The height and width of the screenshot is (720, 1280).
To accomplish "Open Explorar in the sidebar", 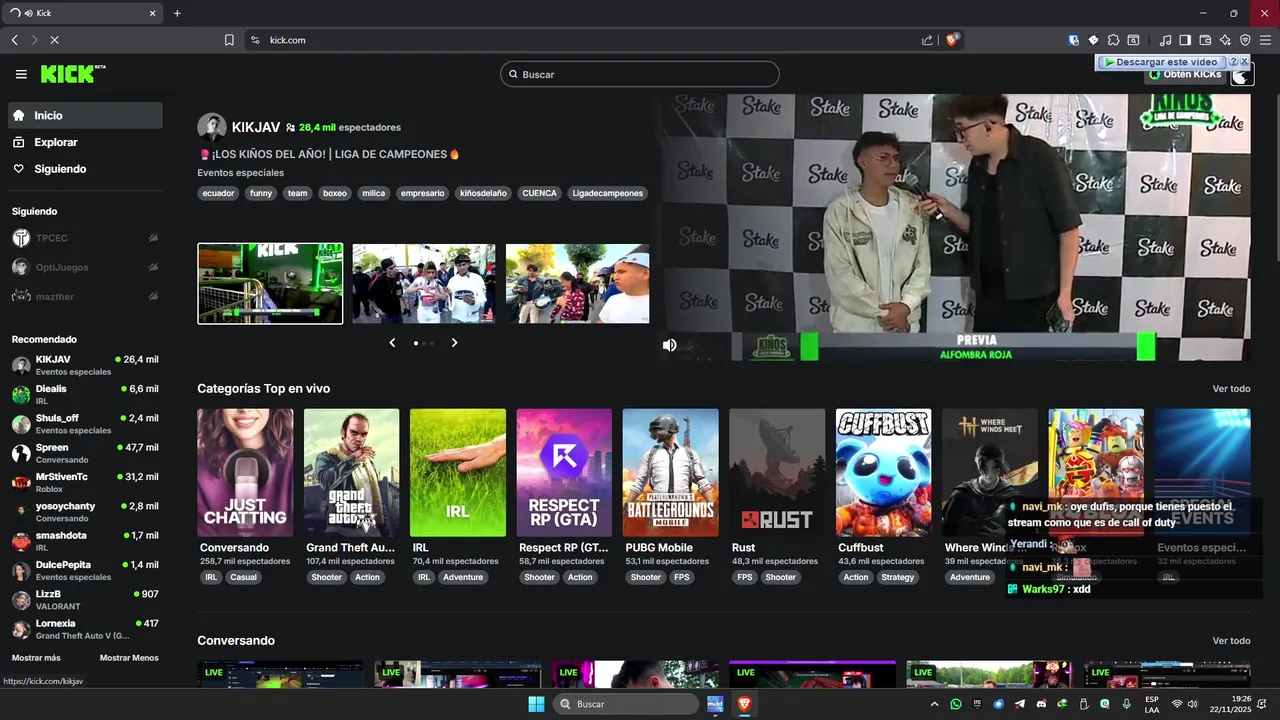I will tap(85, 142).
